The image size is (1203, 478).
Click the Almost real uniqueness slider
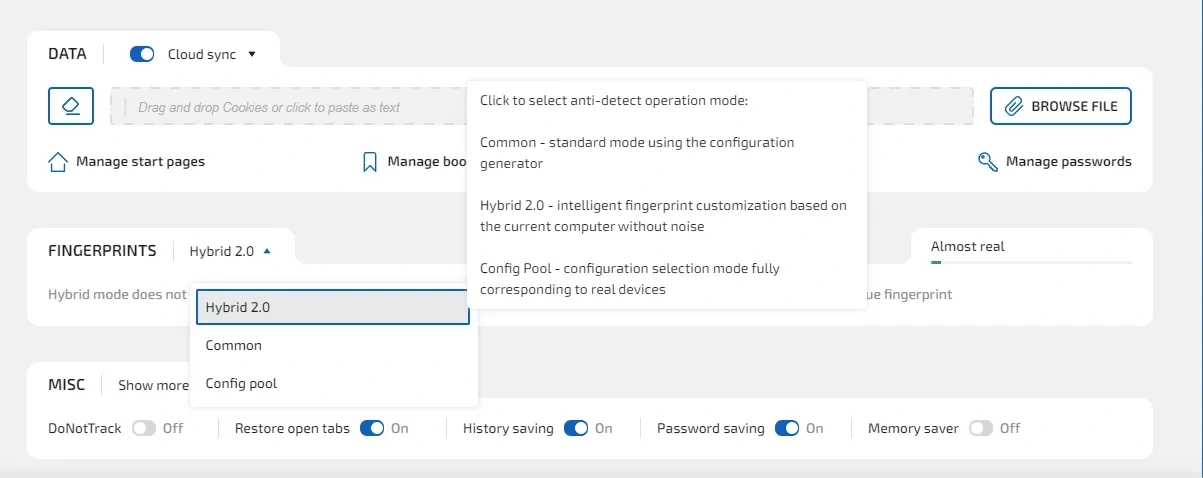pos(1031,262)
